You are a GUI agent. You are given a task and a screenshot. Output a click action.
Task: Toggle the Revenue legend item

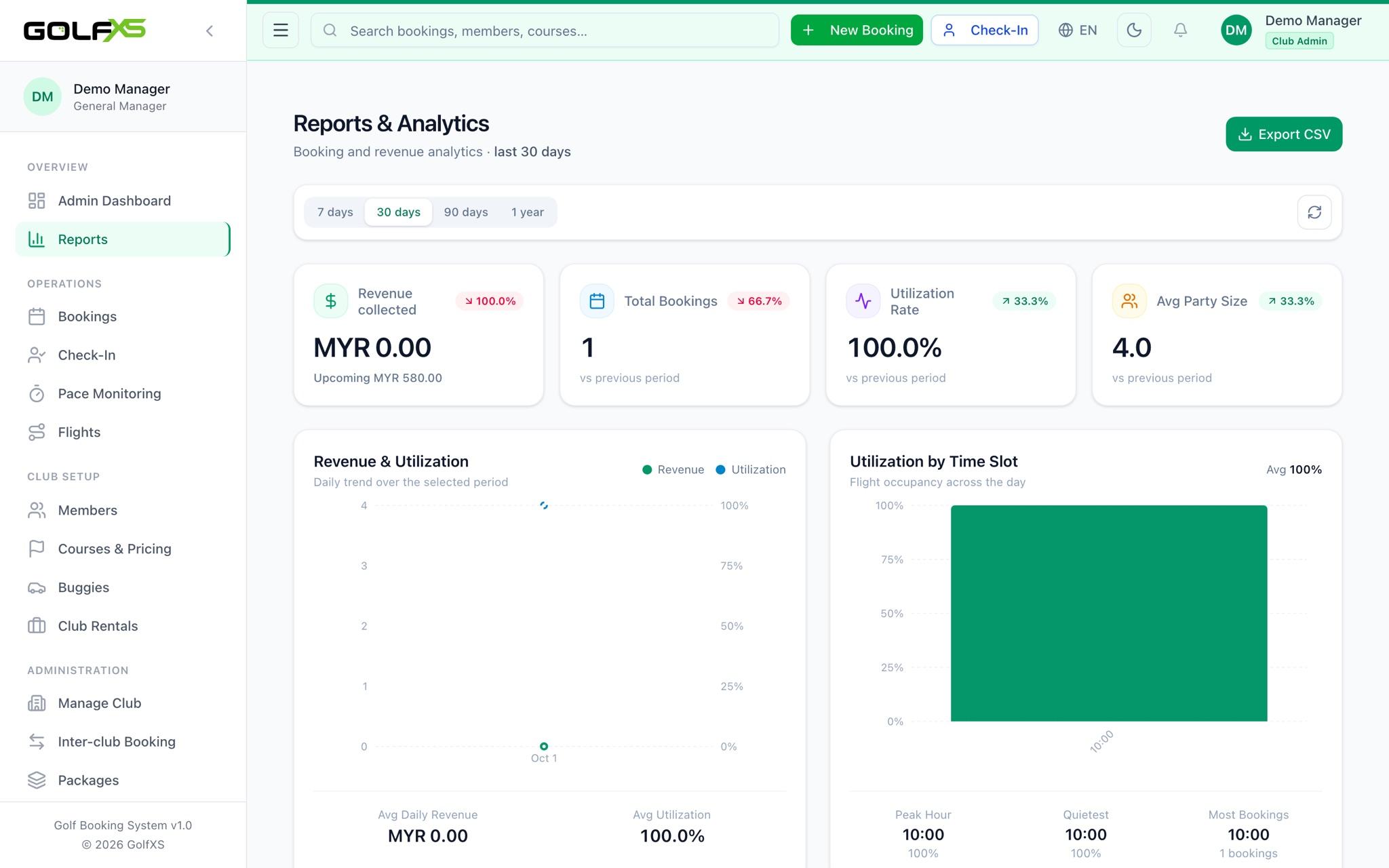tap(673, 470)
